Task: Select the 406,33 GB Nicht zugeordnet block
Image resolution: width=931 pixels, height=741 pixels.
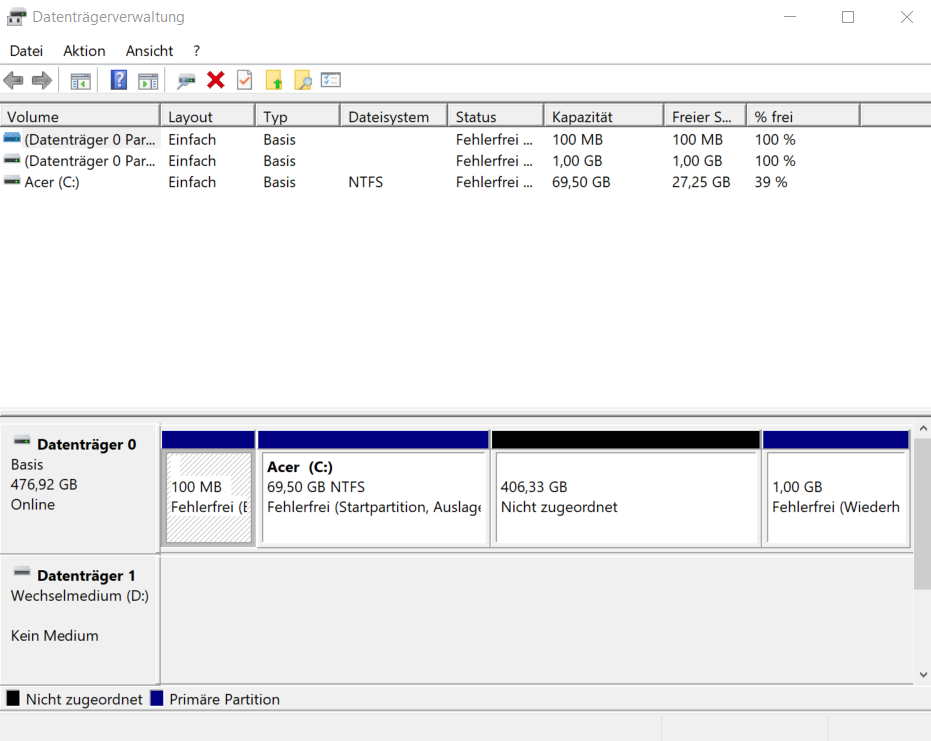Action: (x=627, y=498)
